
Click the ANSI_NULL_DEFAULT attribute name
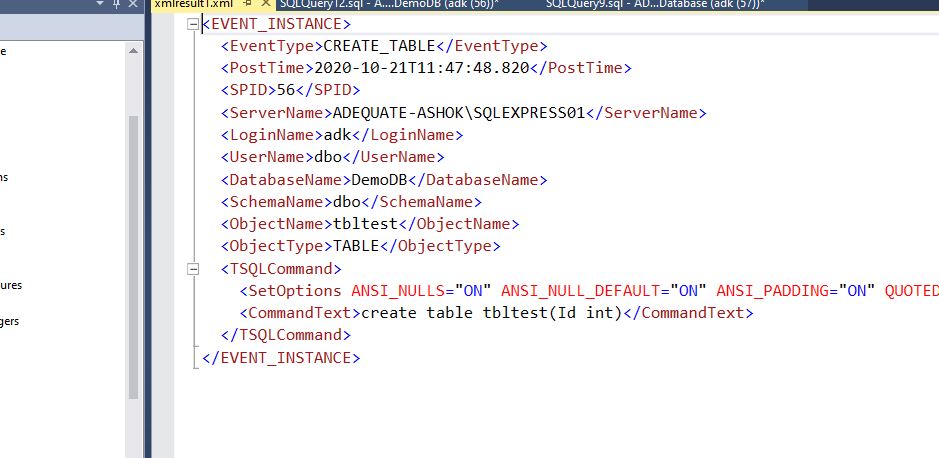[x=581, y=291]
